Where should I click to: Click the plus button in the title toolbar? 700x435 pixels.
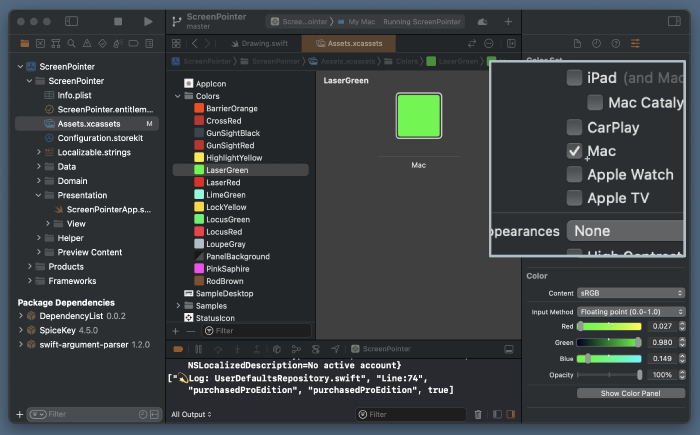pyautogui.click(x=508, y=21)
